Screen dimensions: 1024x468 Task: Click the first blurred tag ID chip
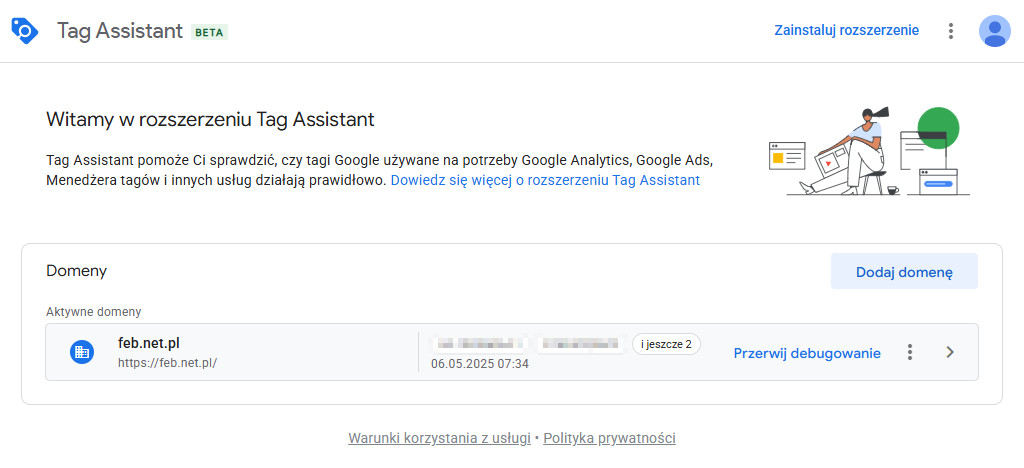point(481,343)
